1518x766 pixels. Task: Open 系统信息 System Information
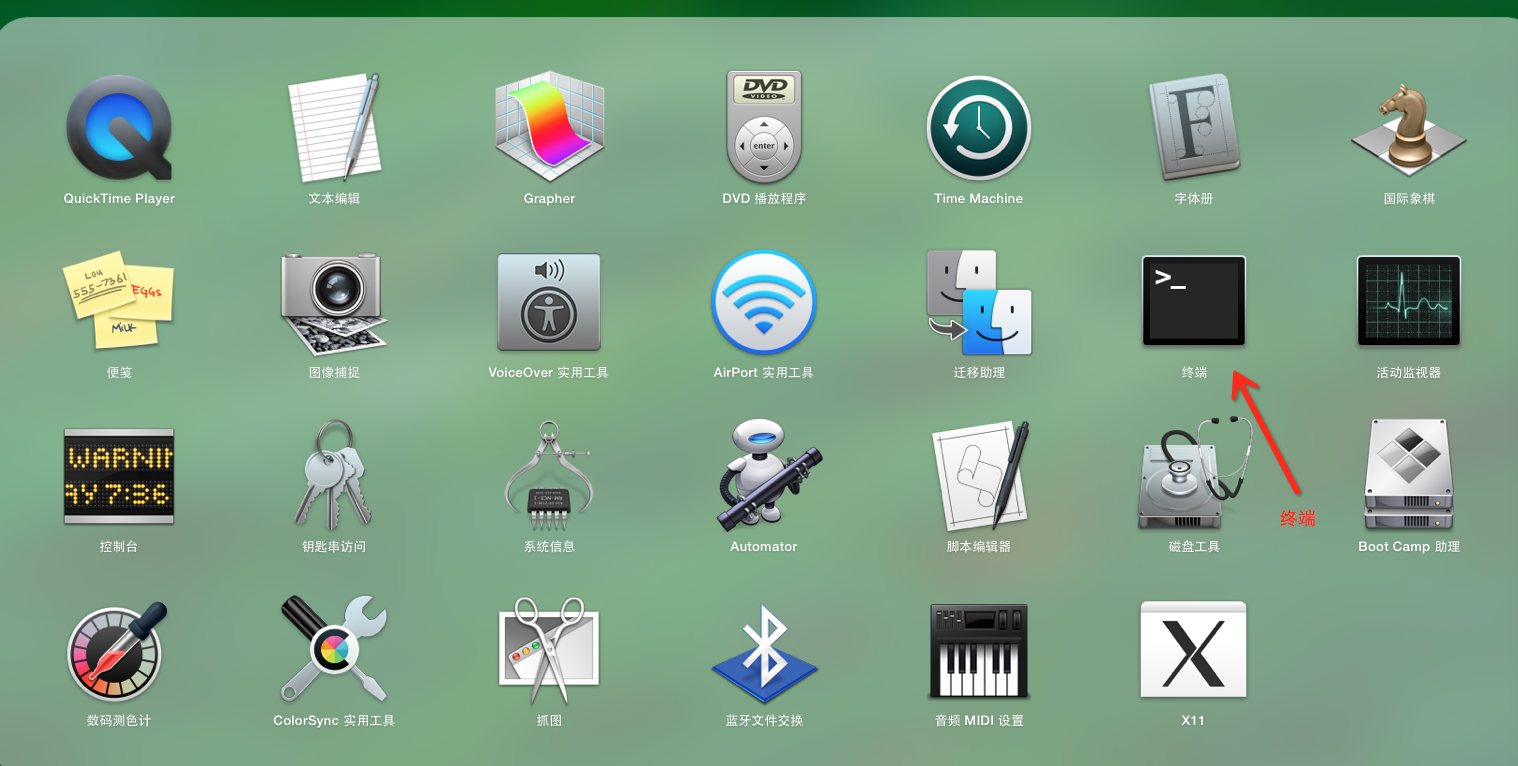tap(549, 474)
